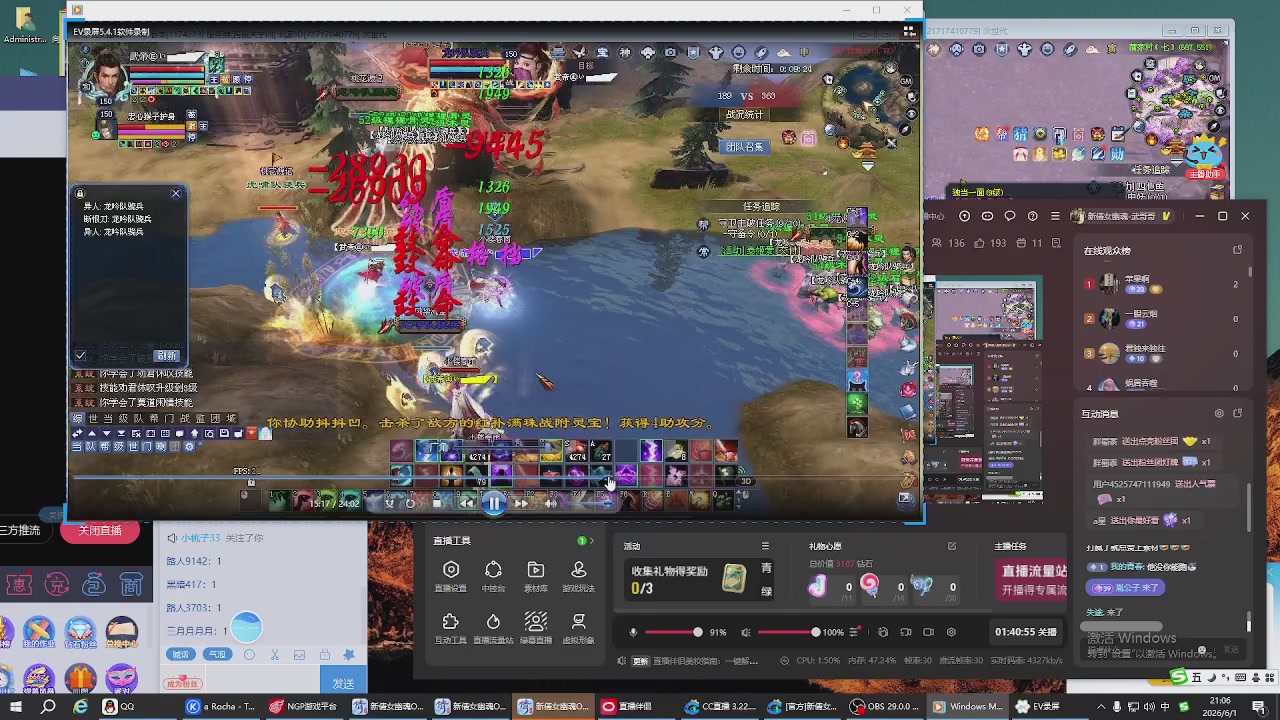Open the 我的作业 icon
1280x720 pixels.
pos(39,632)
